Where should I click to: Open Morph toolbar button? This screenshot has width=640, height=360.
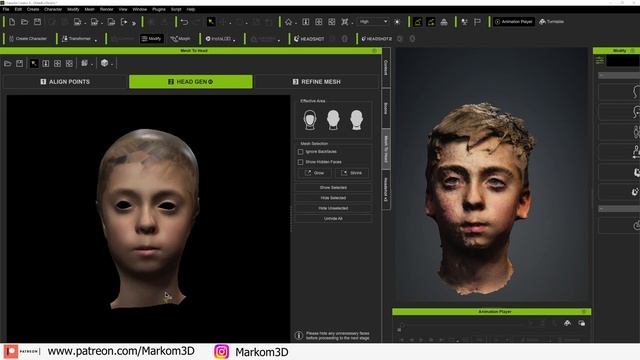point(180,39)
